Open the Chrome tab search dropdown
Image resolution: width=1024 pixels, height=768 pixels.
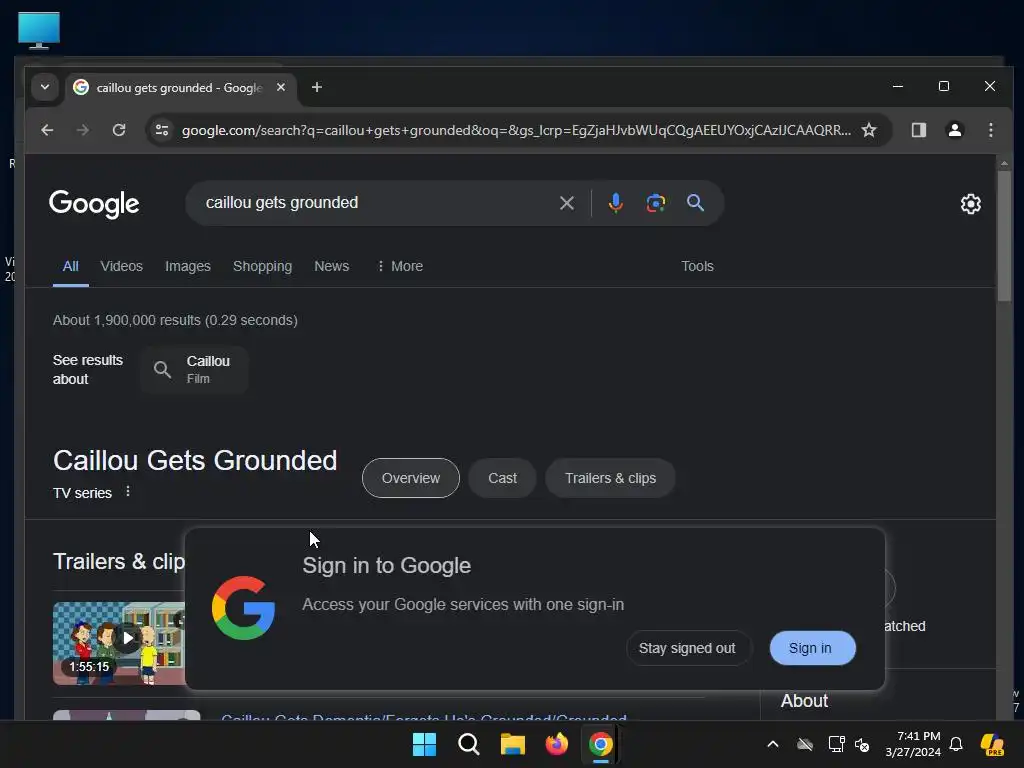pyautogui.click(x=44, y=87)
